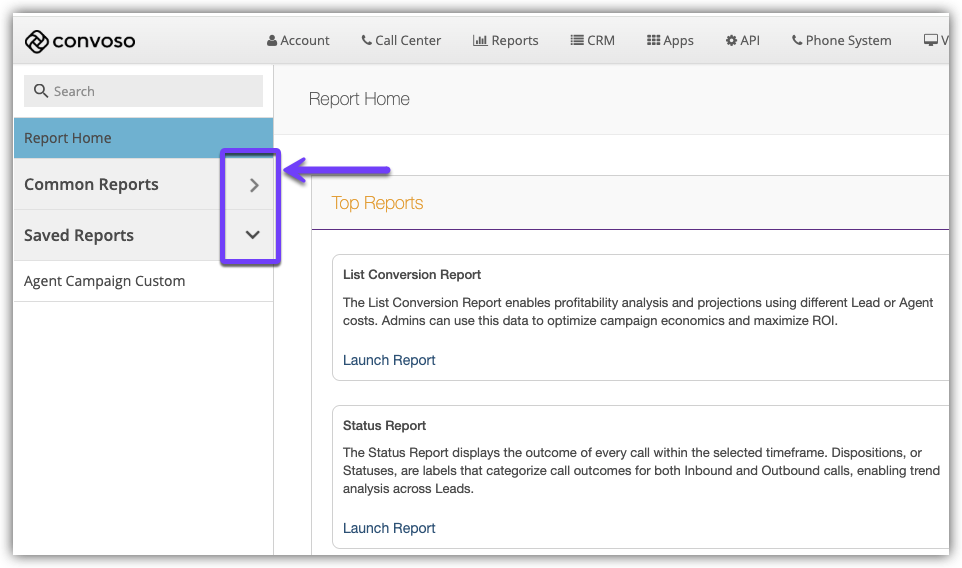Expand Common Reports using the right chevron
This screenshot has width=962, height=568.
(x=253, y=185)
